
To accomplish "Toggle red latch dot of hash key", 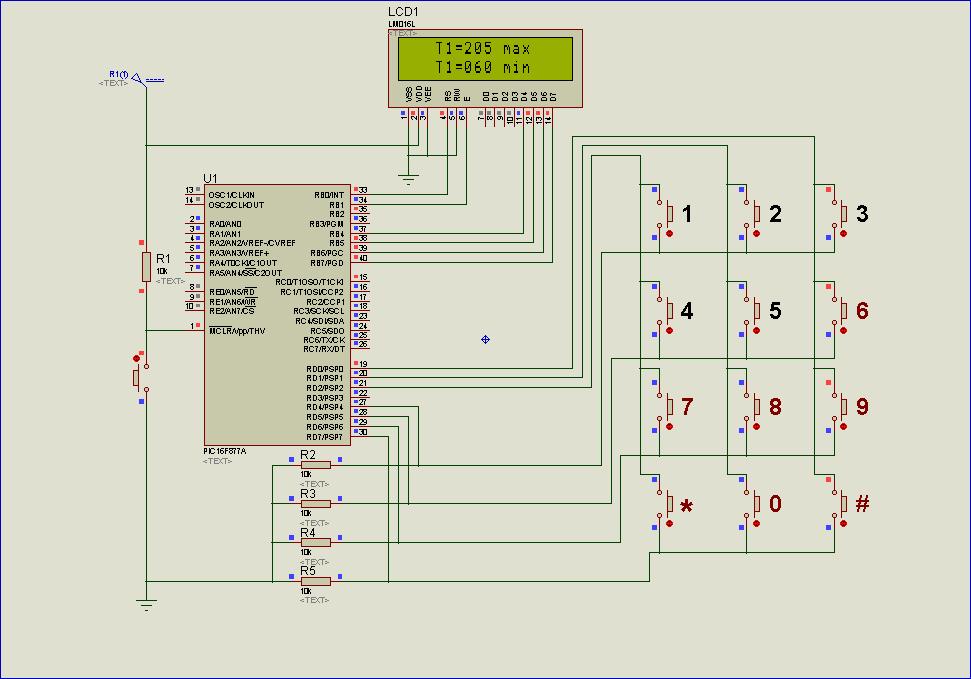I will [843, 523].
